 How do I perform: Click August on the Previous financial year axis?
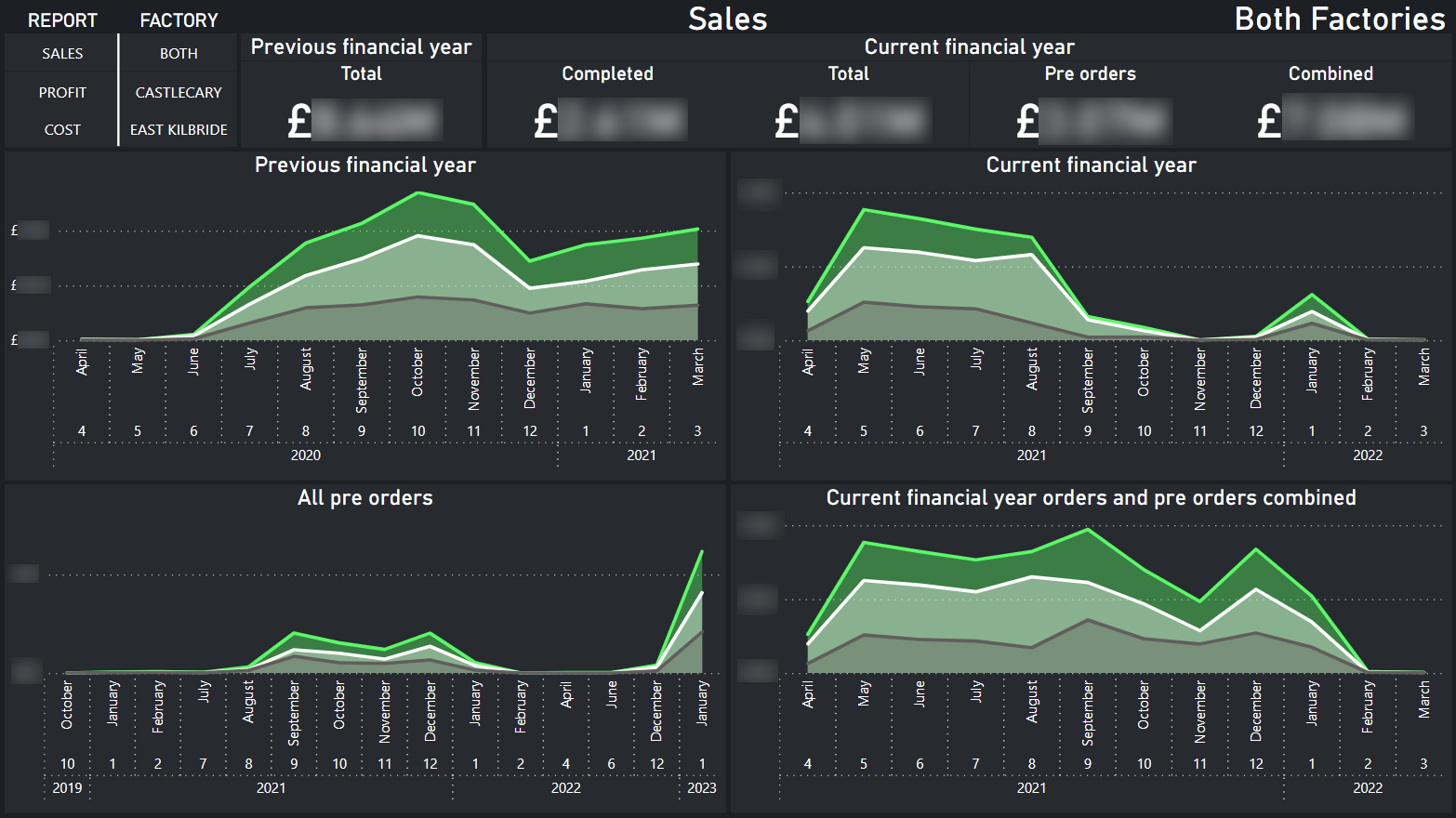pyautogui.click(x=306, y=369)
